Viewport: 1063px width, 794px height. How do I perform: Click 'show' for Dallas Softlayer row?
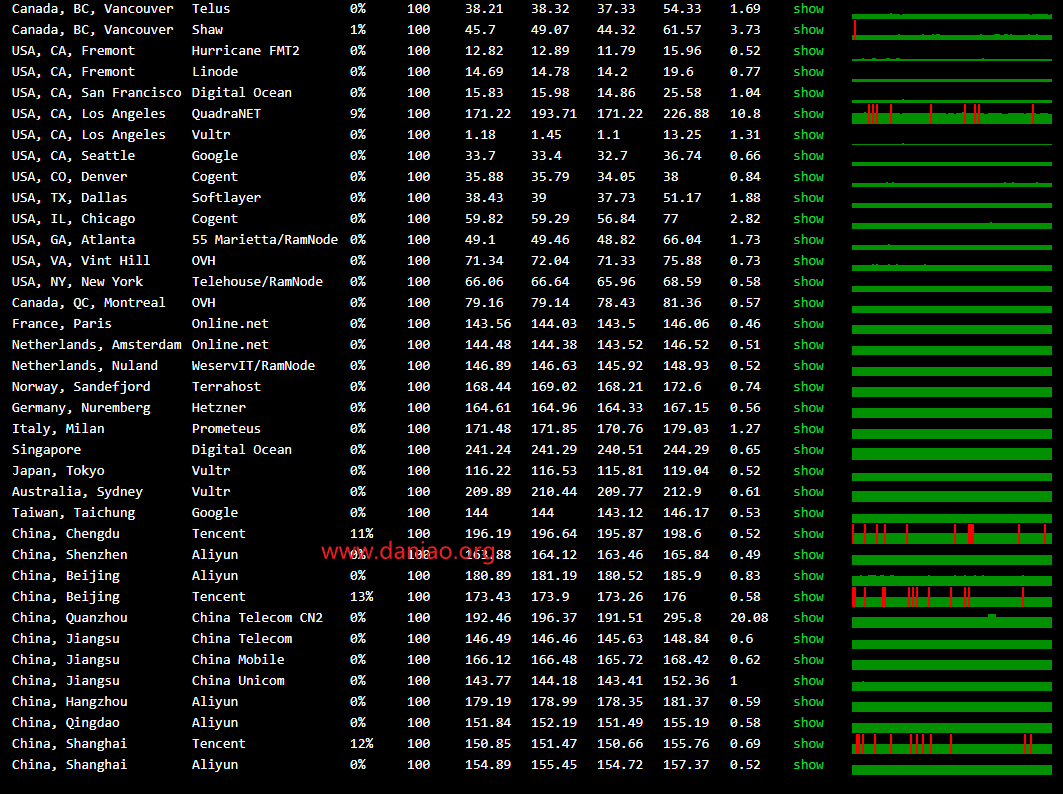tap(808, 198)
